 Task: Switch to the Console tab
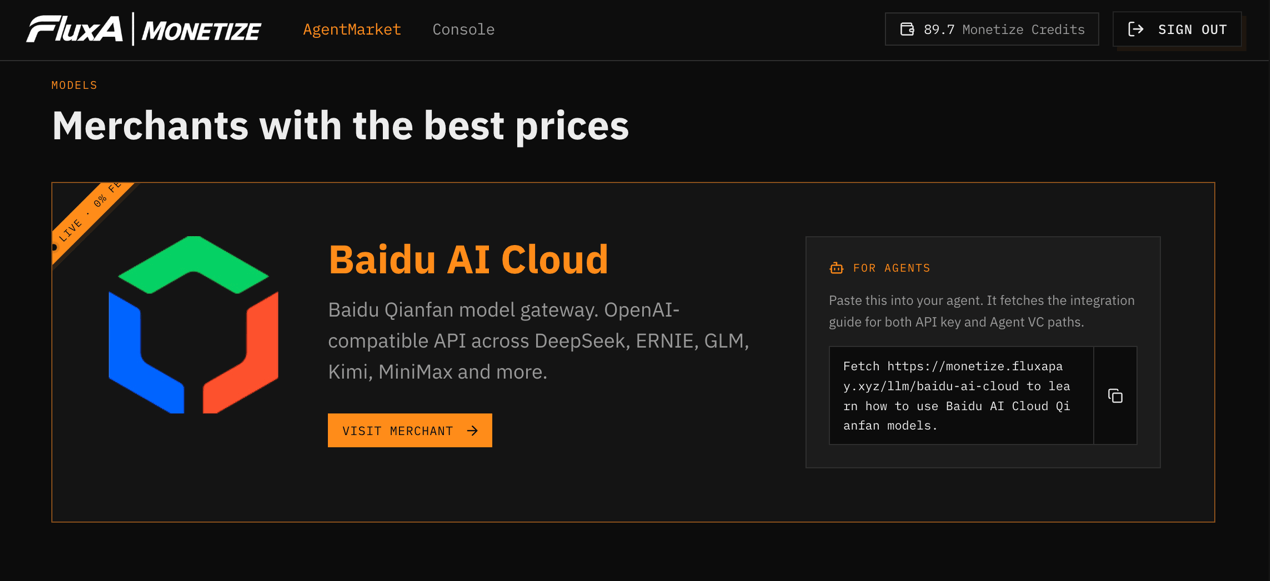(463, 29)
